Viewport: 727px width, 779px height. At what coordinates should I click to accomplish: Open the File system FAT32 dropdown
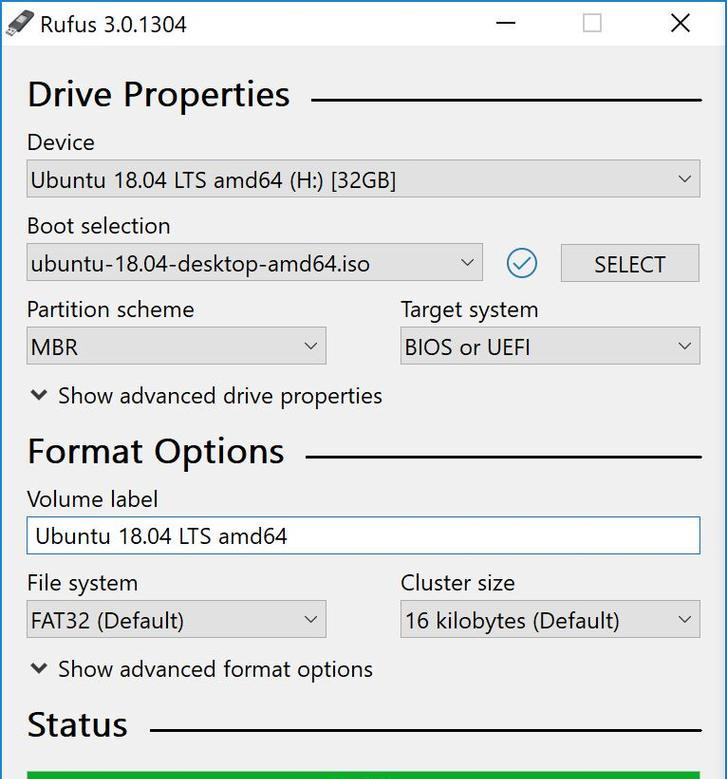tap(176, 619)
